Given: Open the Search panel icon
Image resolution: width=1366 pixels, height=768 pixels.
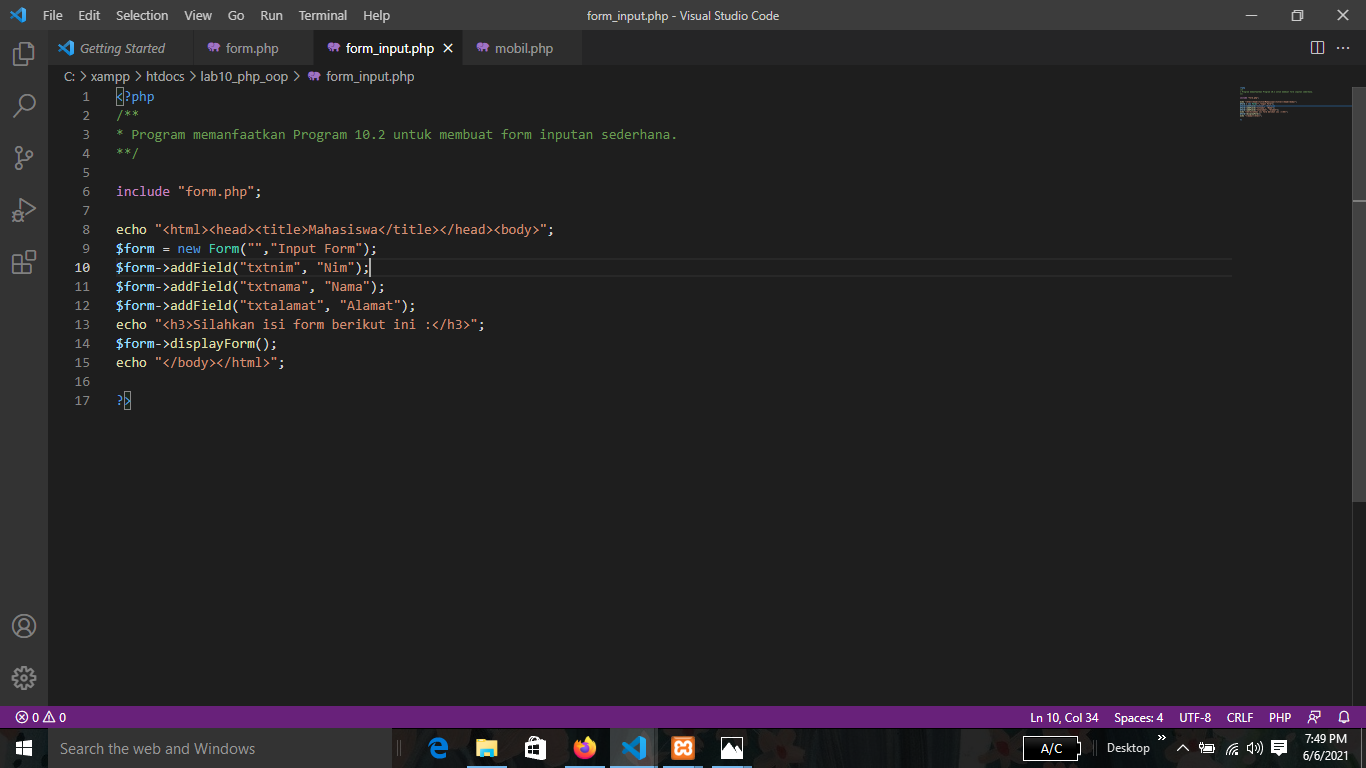Looking at the screenshot, I should [x=23, y=105].
